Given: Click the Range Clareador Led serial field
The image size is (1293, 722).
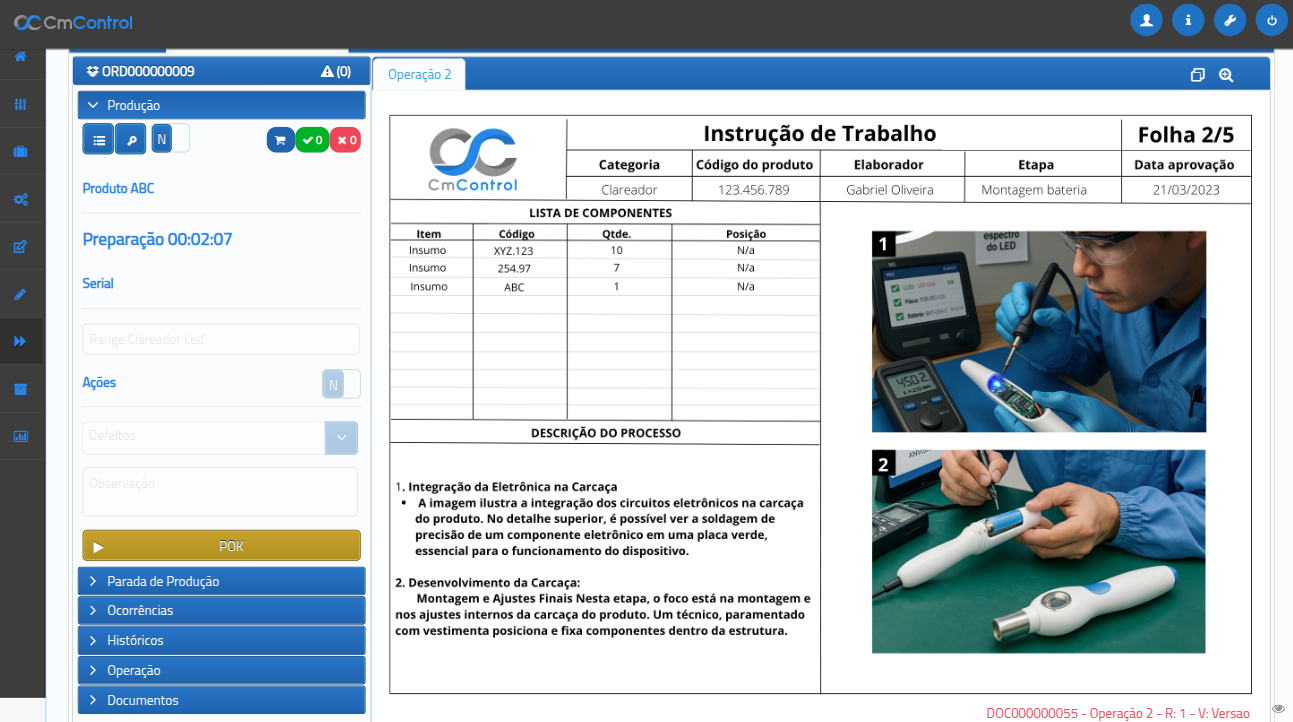Looking at the screenshot, I should coord(221,339).
